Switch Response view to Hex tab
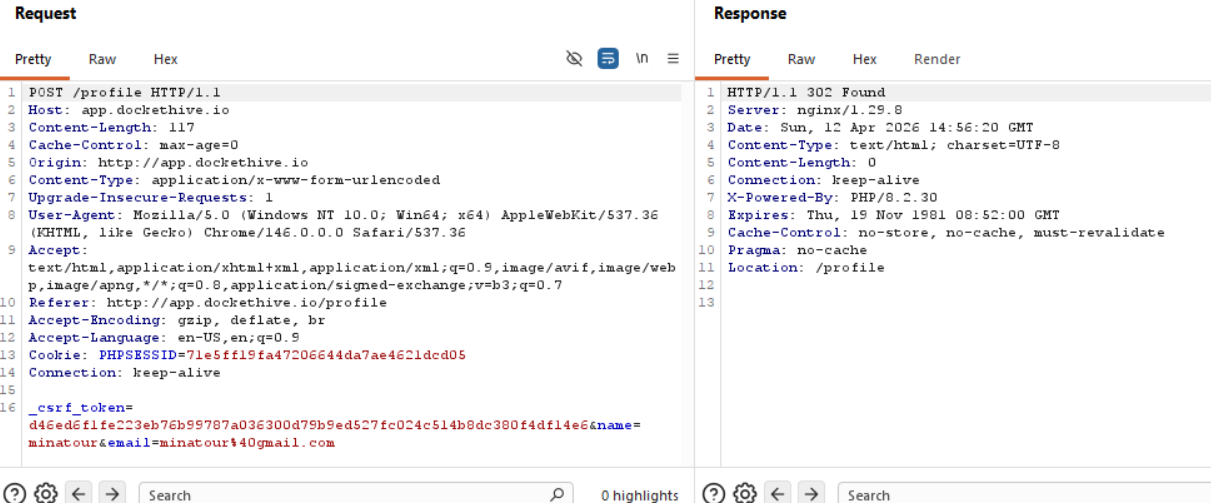Image resolution: width=1211 pixels, height=503 pixels. tap(865, 59)
